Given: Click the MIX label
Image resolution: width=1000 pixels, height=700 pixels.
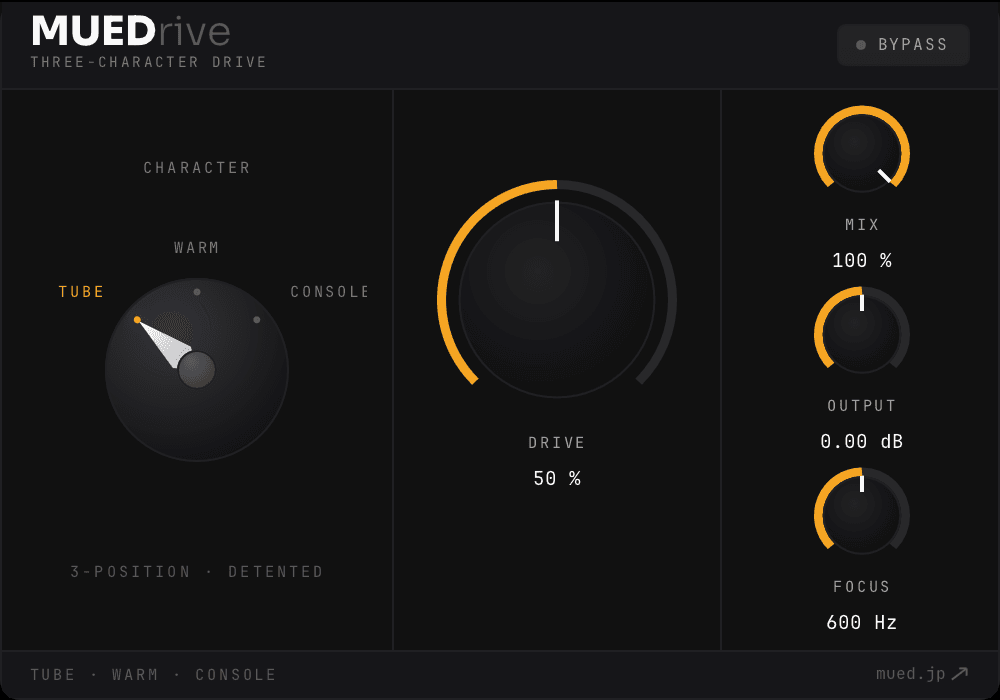Looking at the screenshot, I should (x=862, y=224).
